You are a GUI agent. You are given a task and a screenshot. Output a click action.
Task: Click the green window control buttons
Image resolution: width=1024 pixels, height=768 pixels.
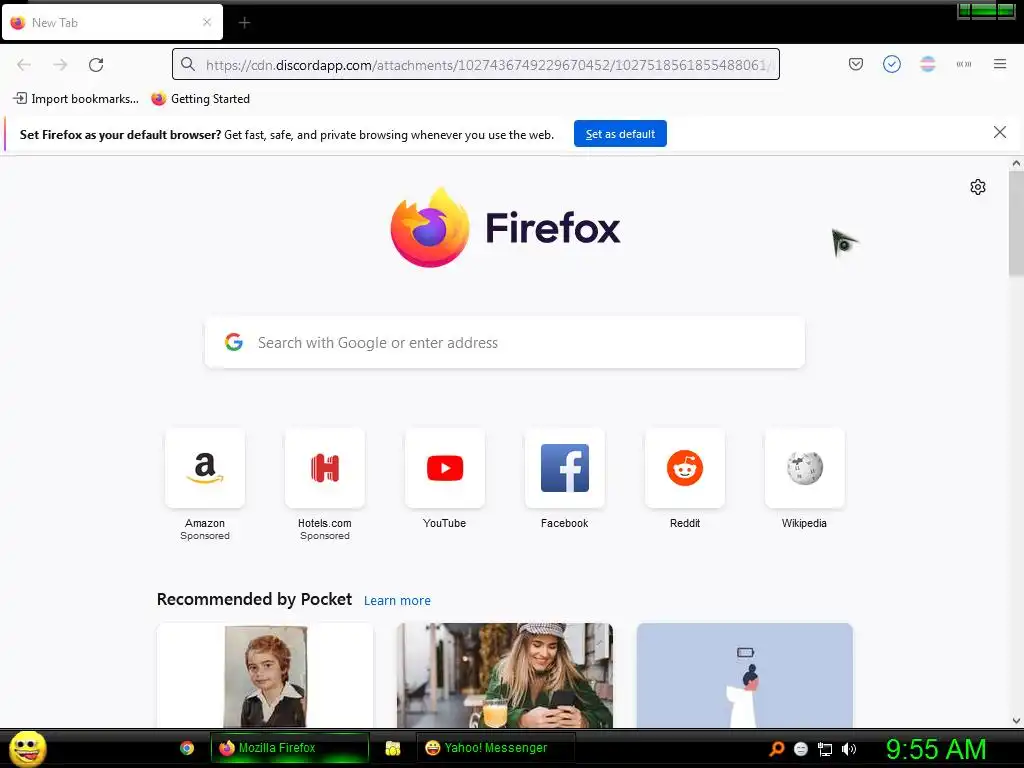pyautogui.click(x=986, y=10)
